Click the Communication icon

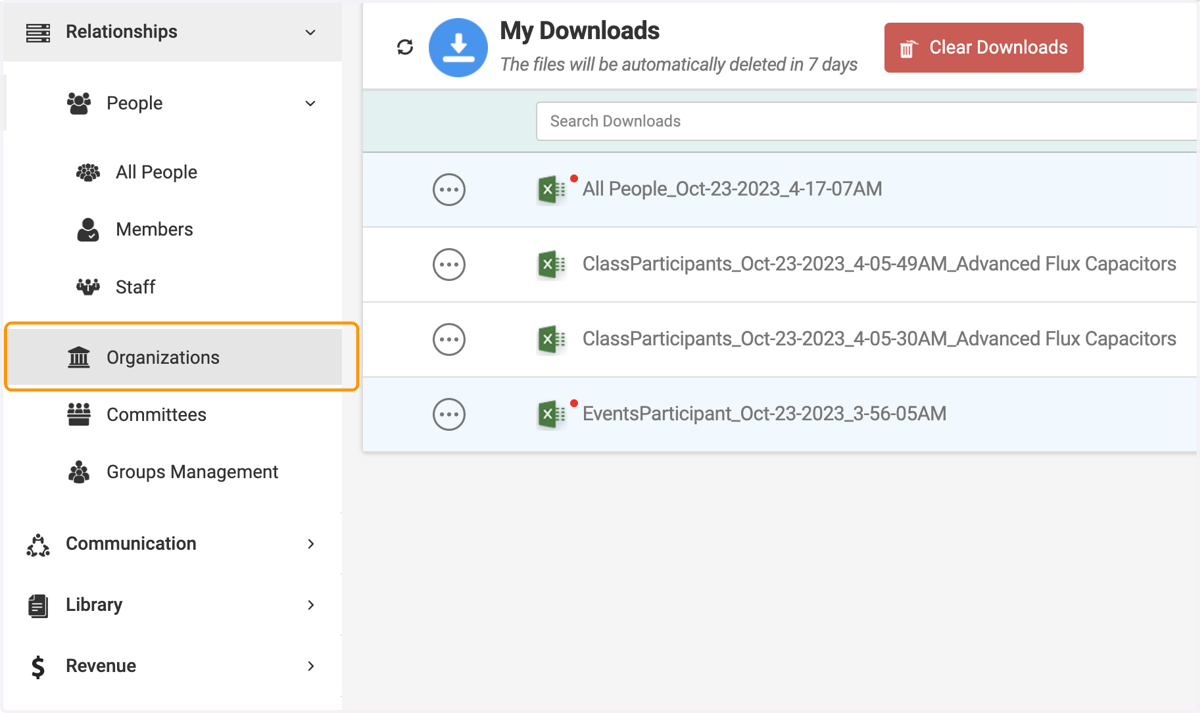(38, 544)
